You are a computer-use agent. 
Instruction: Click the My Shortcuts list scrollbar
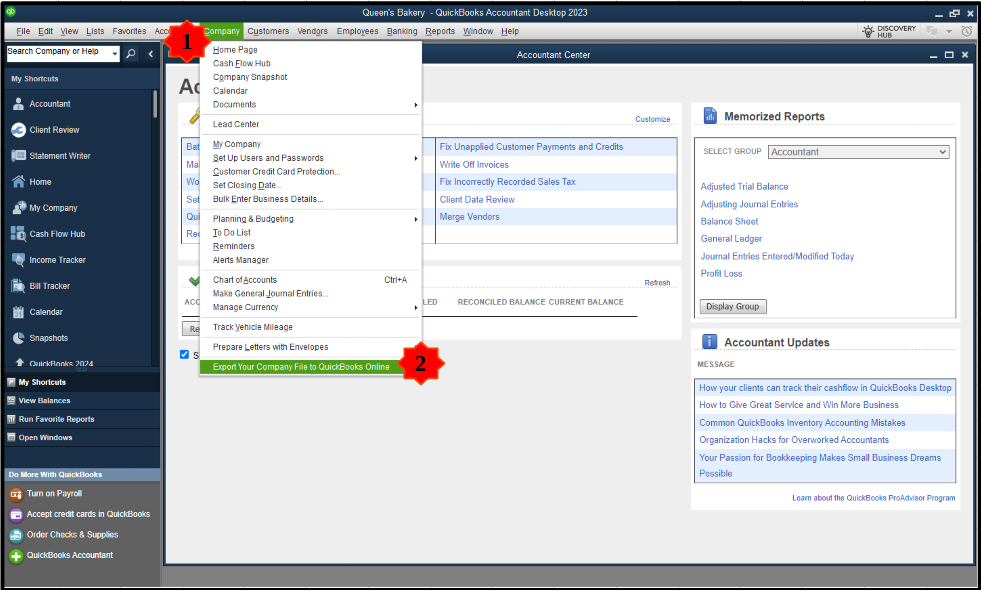click(x=155, y=104)
